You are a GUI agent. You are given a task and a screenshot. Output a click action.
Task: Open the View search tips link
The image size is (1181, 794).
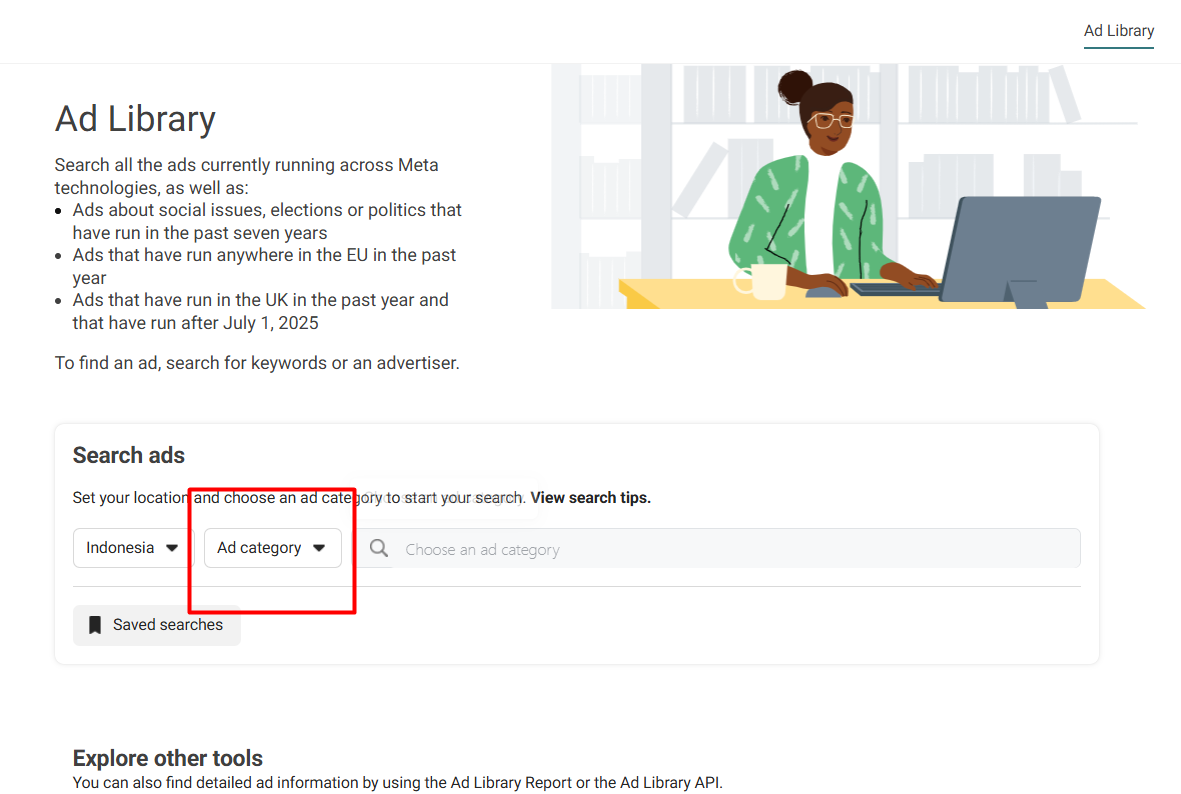tap(590, 497)
